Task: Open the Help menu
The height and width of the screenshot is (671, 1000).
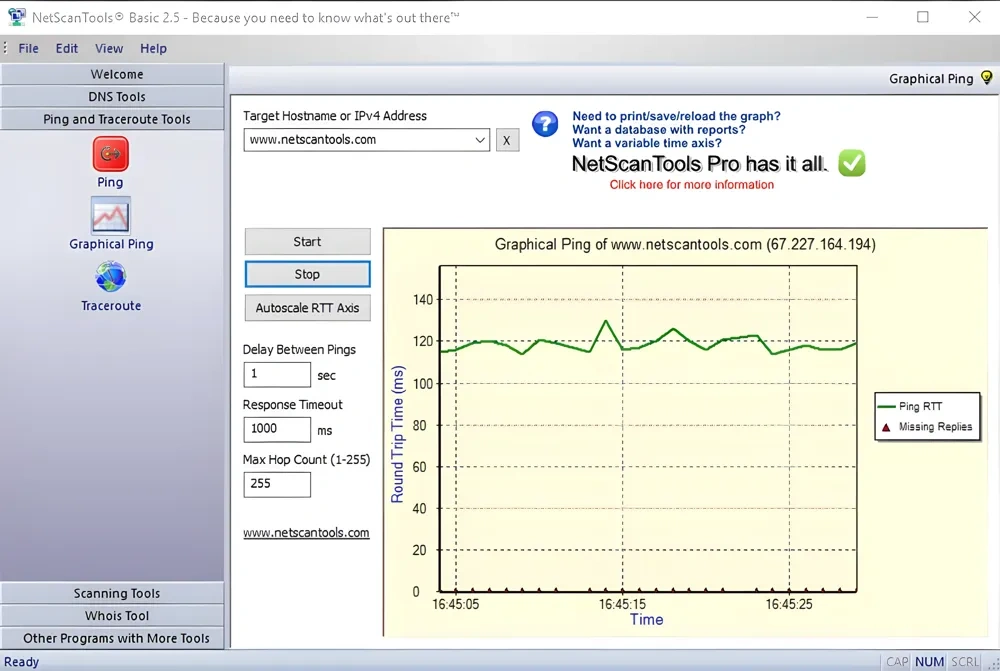Action: pos(153,48)
